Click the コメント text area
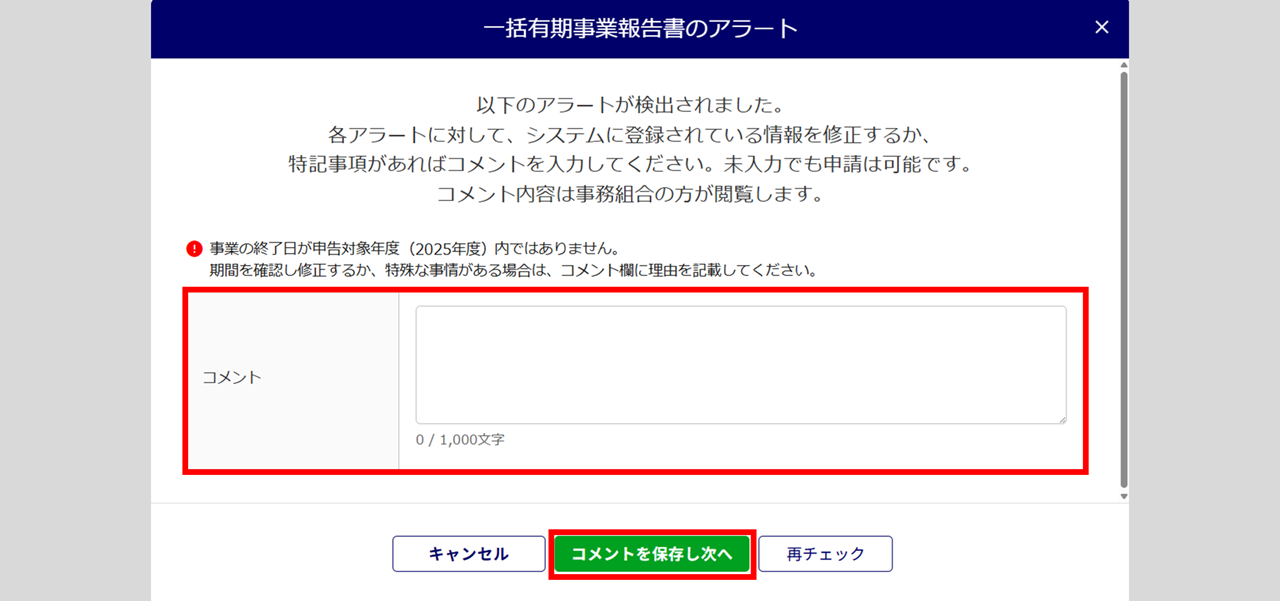 741,365
